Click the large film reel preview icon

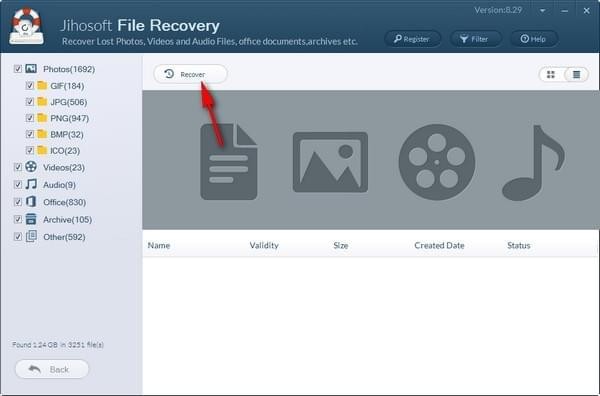tap(437, 162)
